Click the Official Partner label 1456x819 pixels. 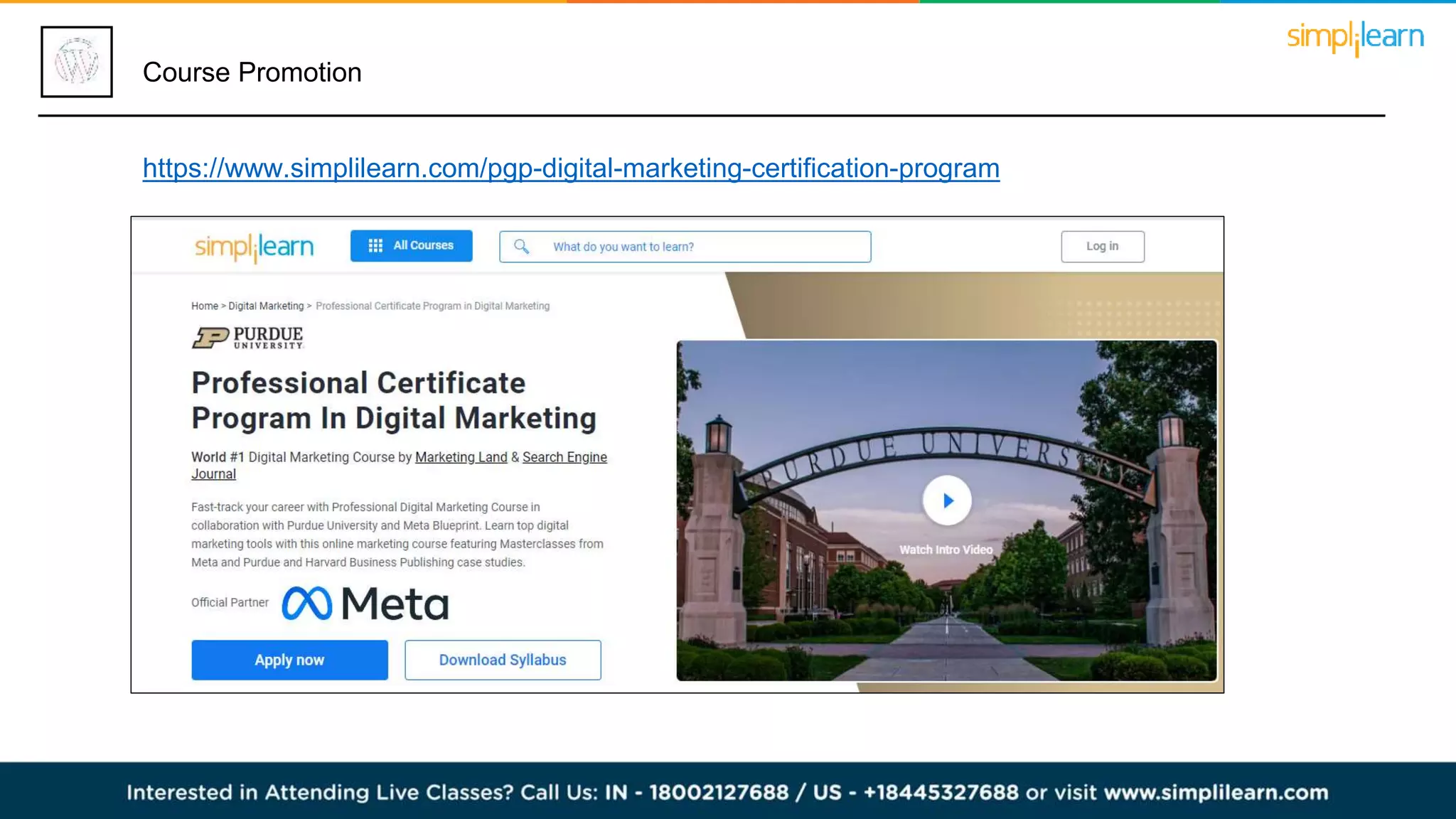230,602
